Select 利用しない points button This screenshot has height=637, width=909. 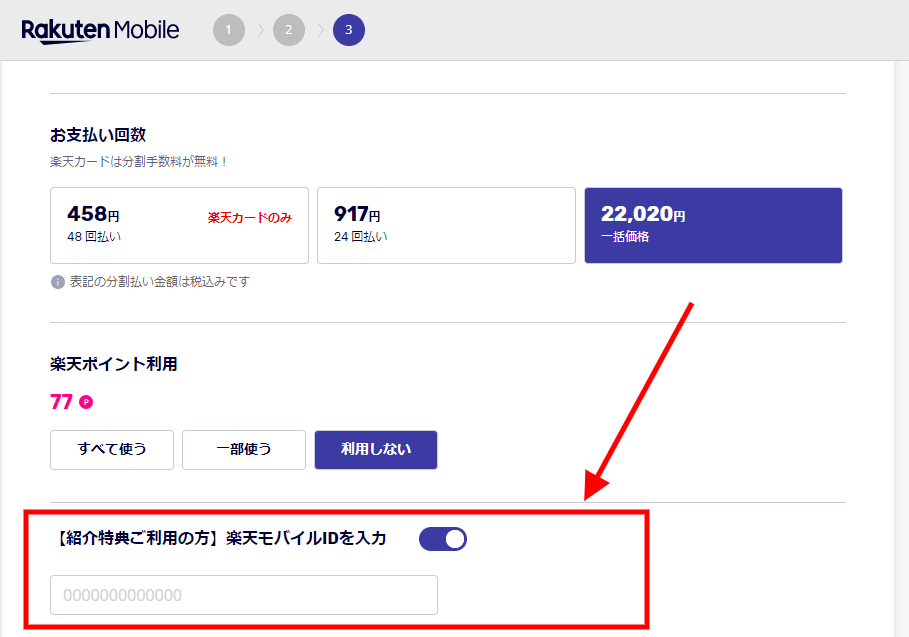[x=376, y=450]
